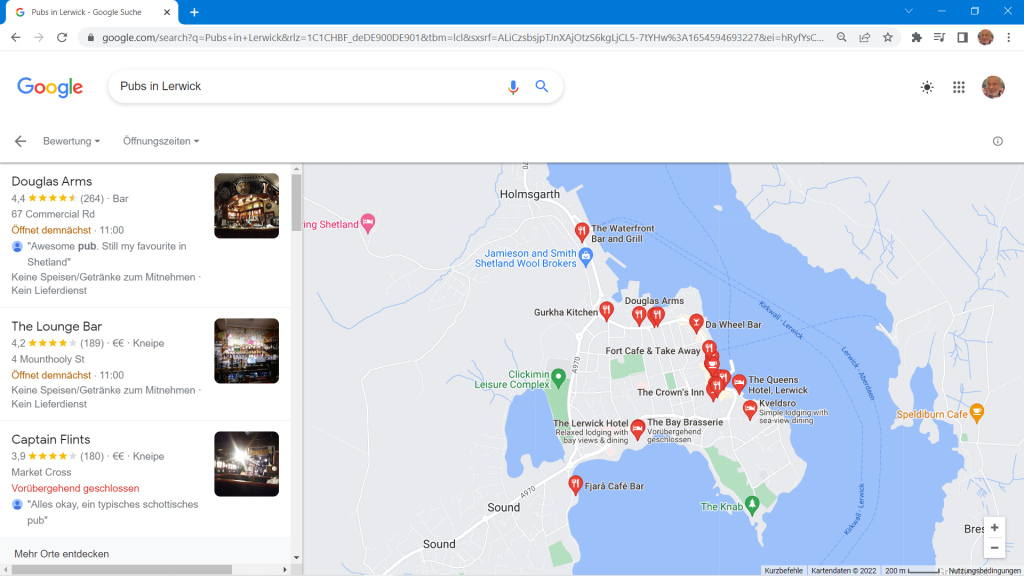The image size is (1024, 576).
Task: Zoom in on the map
Action: click(993, 527)
